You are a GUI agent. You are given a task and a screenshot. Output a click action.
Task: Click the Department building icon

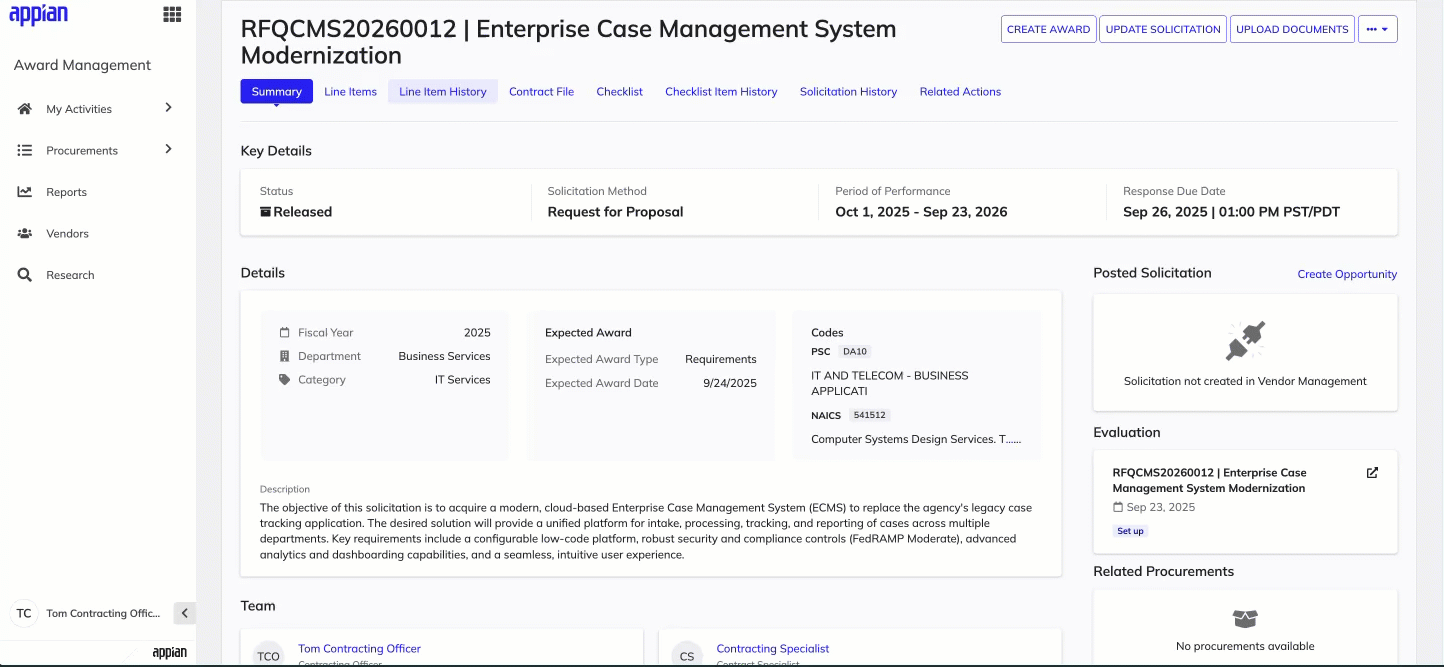[285, 356]
